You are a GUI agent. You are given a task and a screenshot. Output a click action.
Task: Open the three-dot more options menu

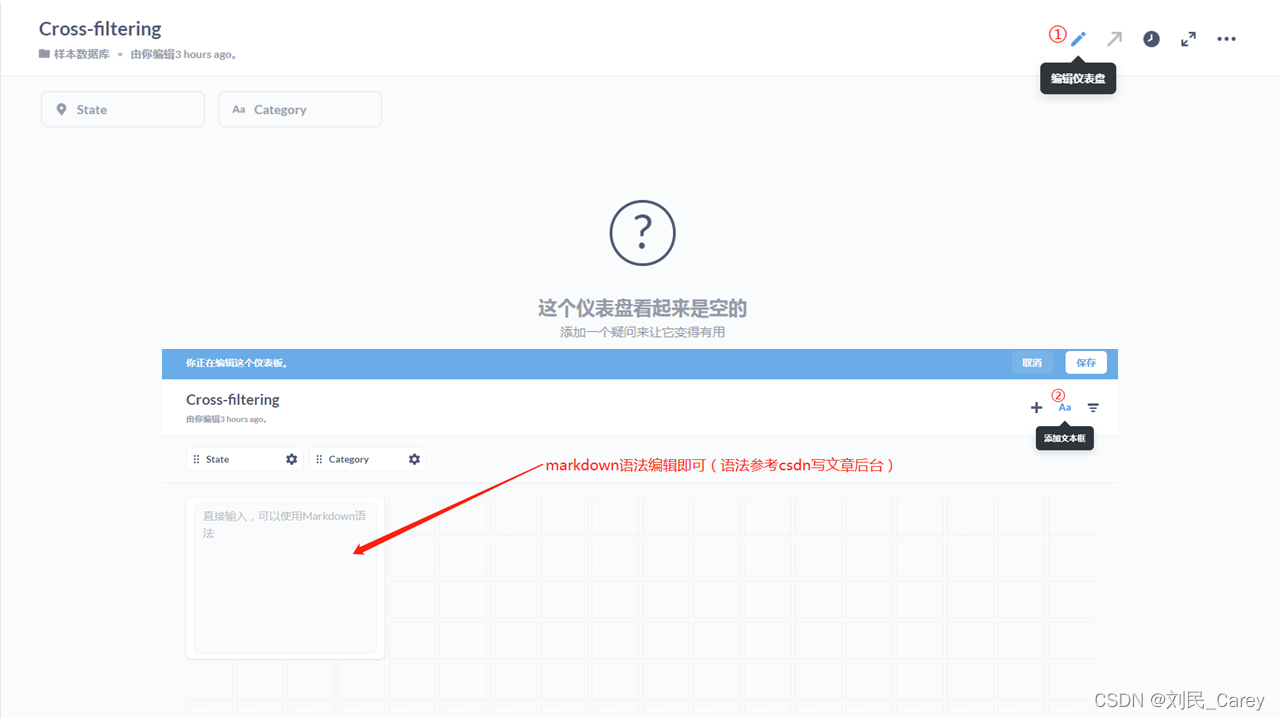pos(1226,39)
